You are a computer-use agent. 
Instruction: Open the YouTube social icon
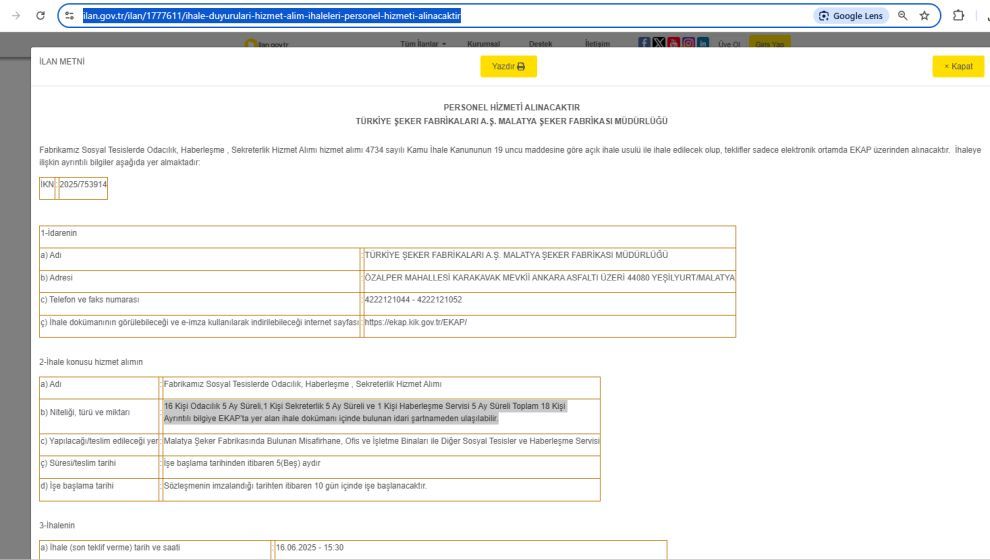pyautogui.click(x=674, y=42)
